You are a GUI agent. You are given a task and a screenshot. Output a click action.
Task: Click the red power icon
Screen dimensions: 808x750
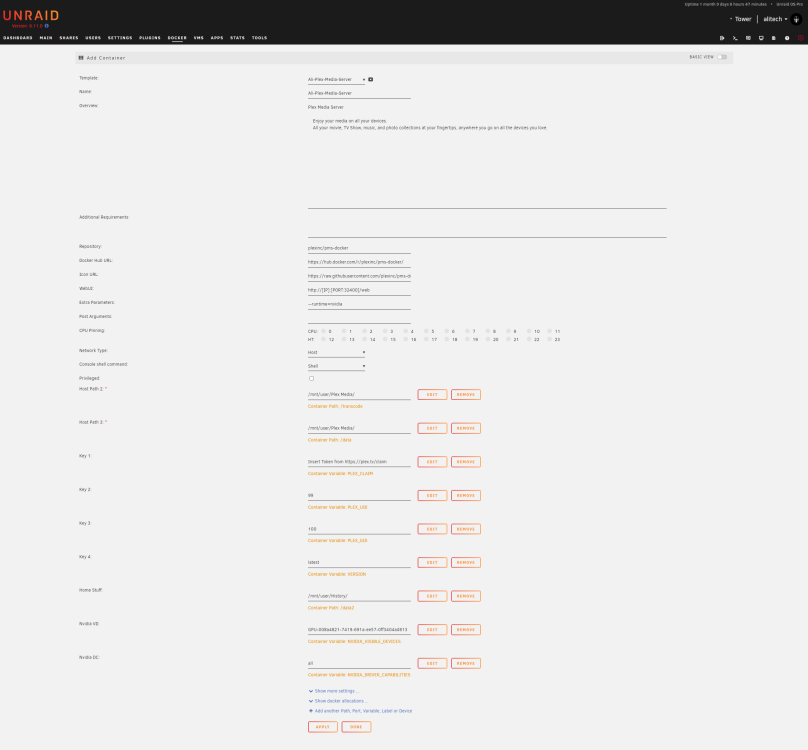pos(800,38)
